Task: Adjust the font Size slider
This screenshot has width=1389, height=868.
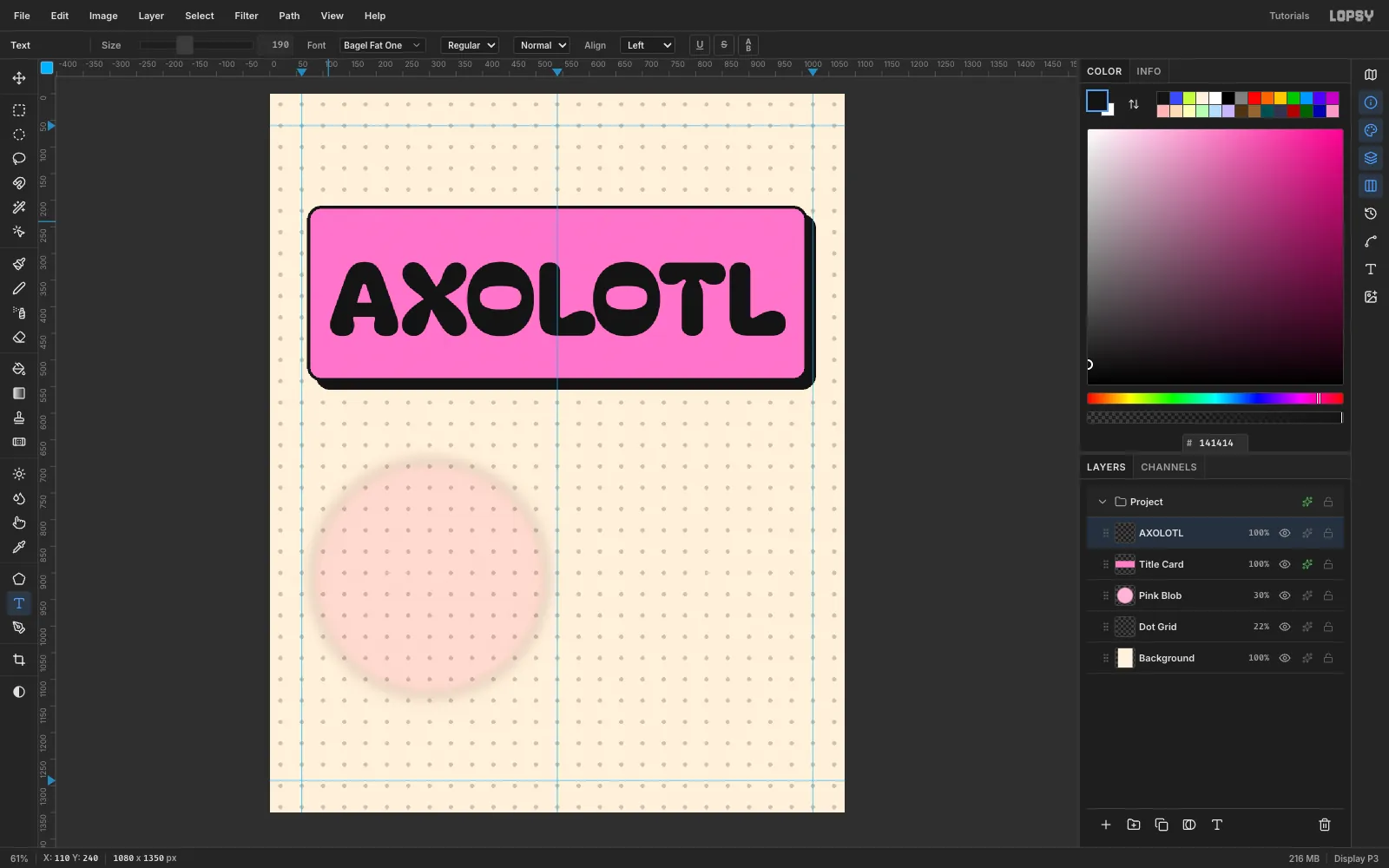Action: pyautogui.click(x=196, y=45)
